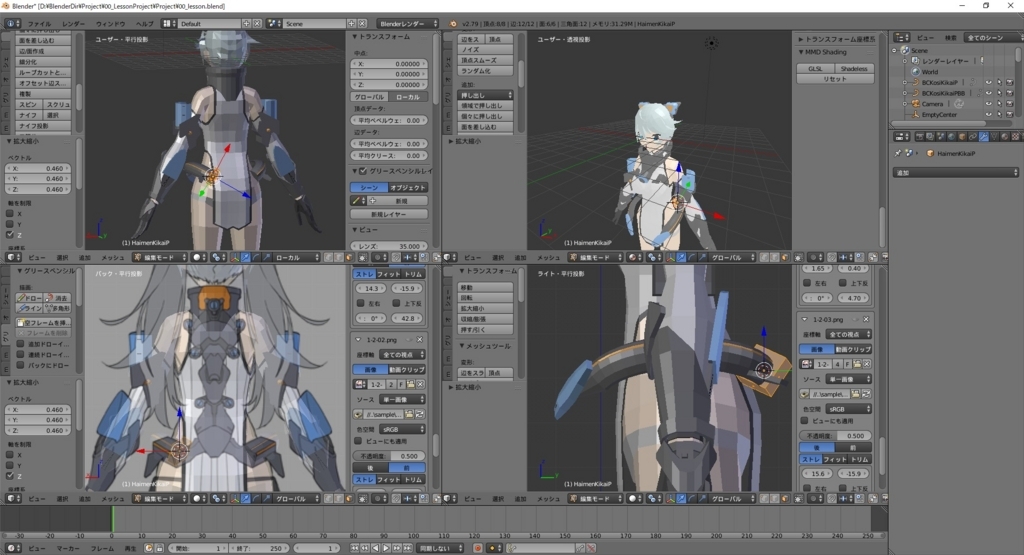This screenshot has height=555, width=1024.
Task: Open the 編集モード mode dropdown in top-left viewport
Action: pyautogui.click(x=160, y=258)
